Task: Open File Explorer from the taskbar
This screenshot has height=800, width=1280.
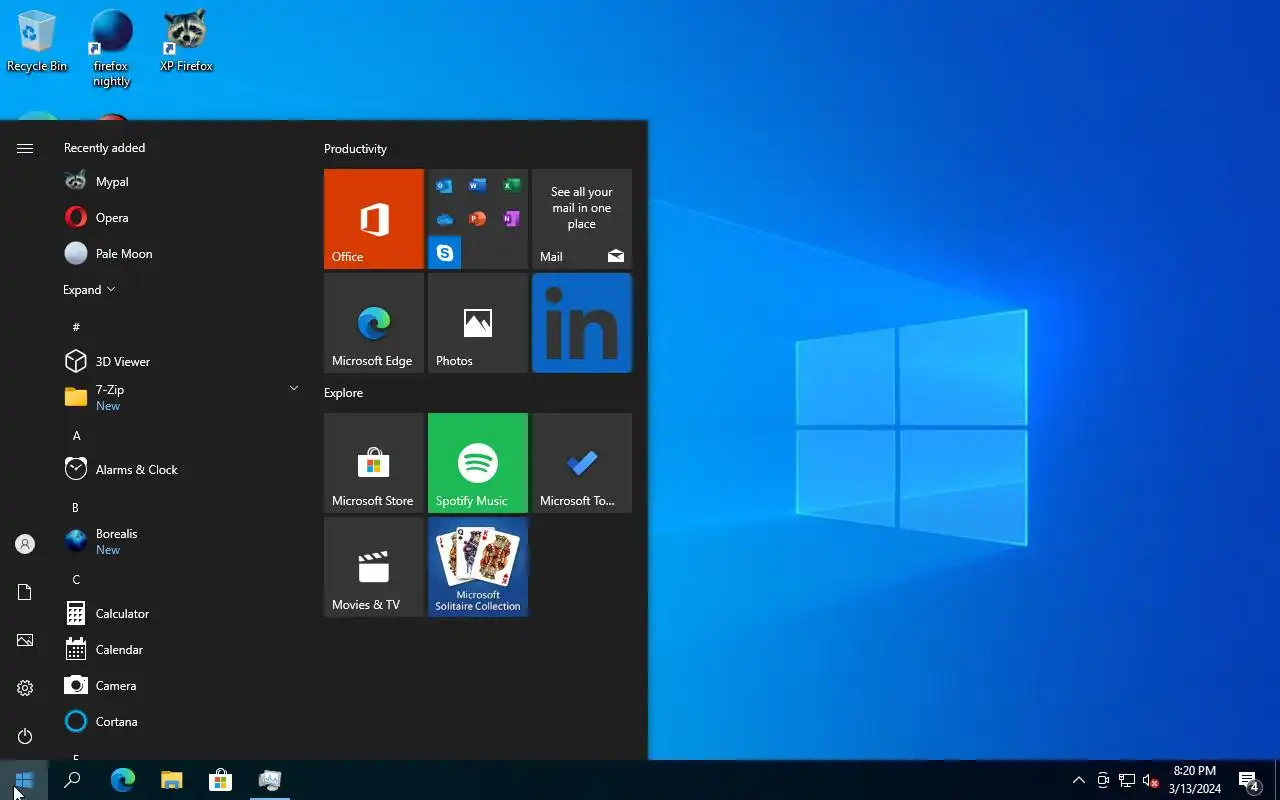Action: point(171,780)
